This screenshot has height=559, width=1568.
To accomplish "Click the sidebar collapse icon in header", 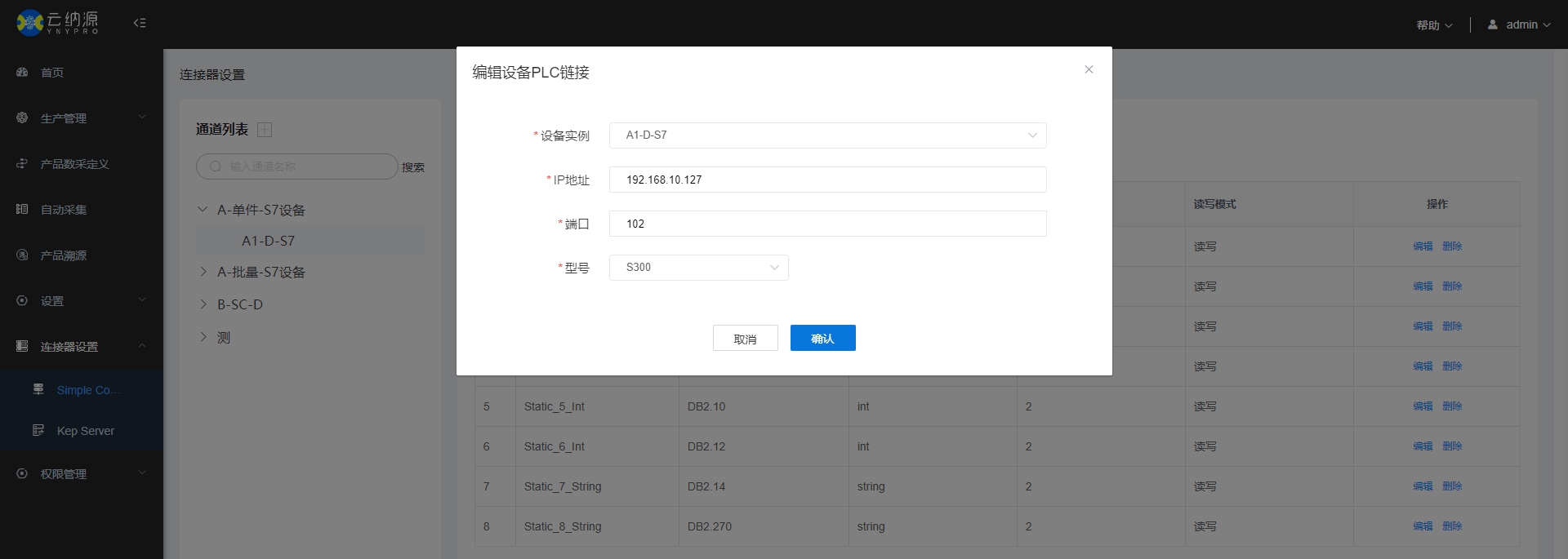I will coord(140,23).
